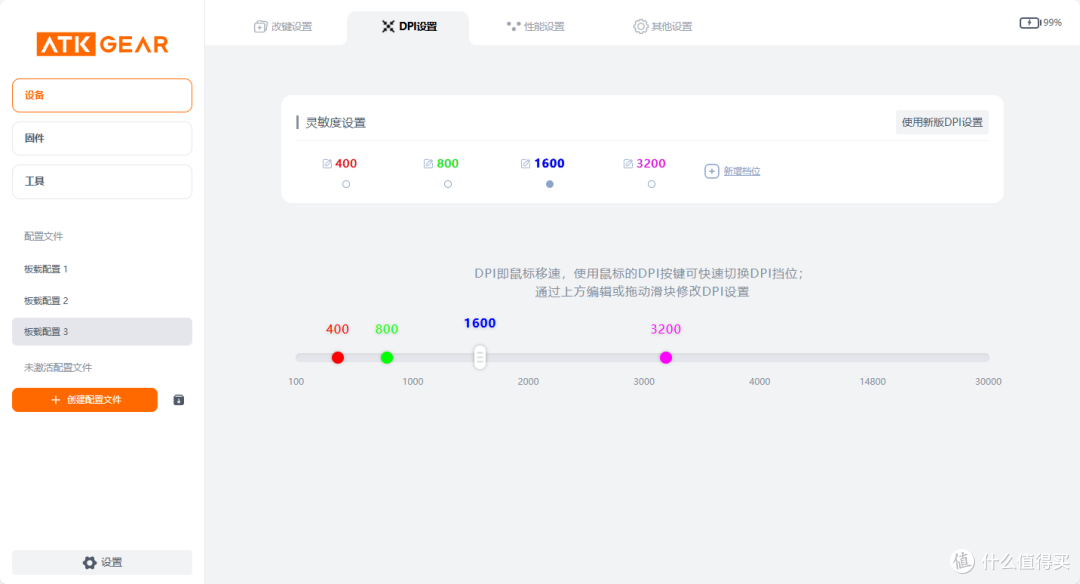Click the edit icon beside 1600 DPI

pos(526,164)
